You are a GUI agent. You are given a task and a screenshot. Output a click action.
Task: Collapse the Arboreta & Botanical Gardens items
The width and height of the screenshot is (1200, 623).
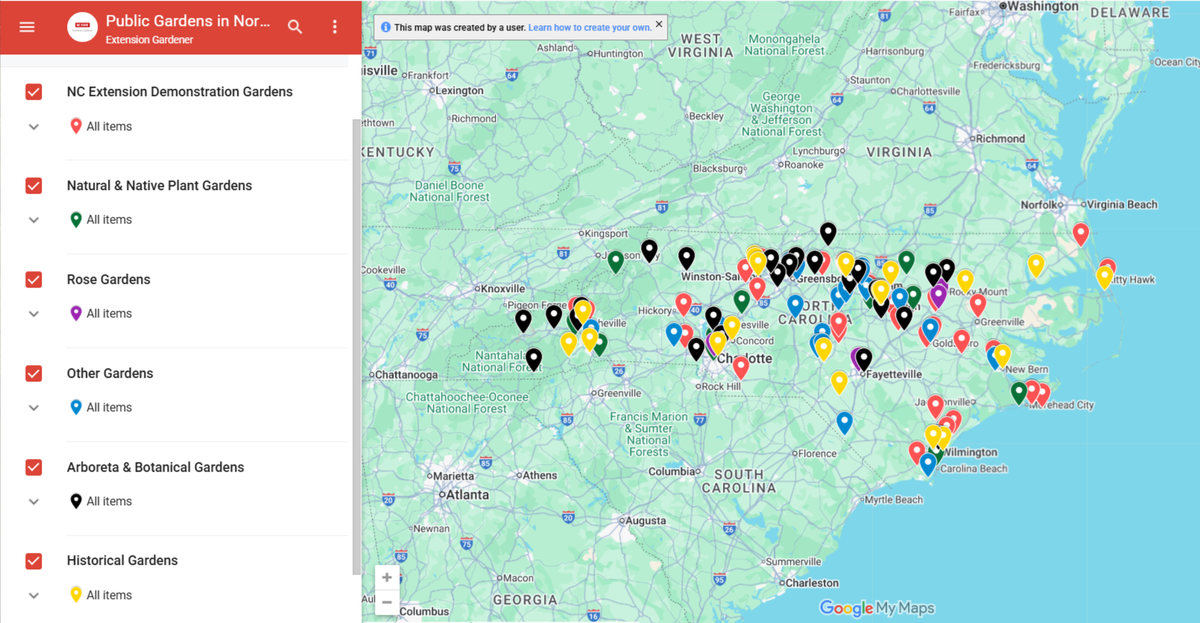click(33, 501)
